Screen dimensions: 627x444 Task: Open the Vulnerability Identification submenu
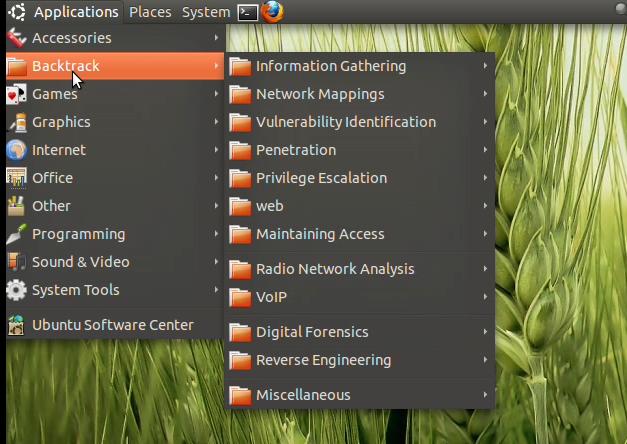[360, 122]
